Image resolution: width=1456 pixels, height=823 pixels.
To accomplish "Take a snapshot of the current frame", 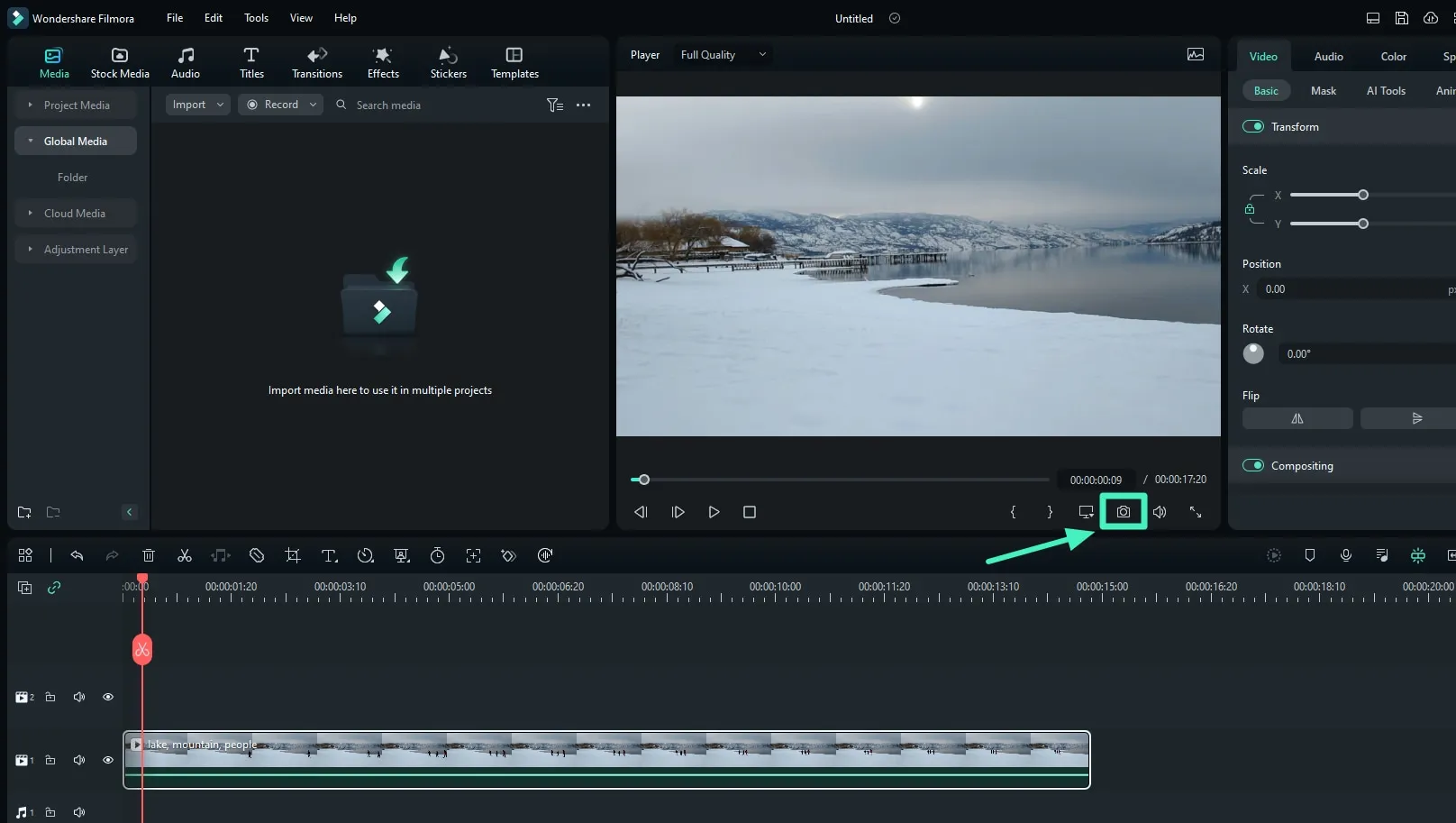I will pos(1123,511).
